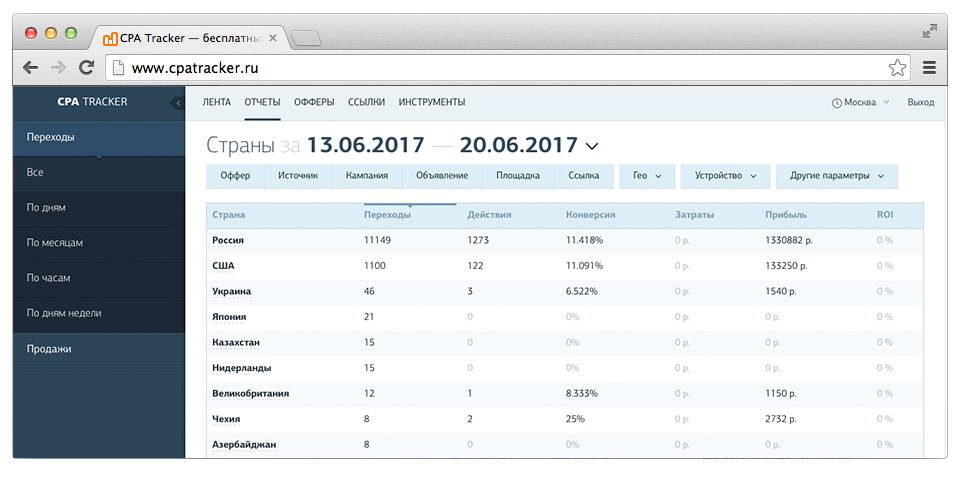Open the Устройство dropdown filter
960x486 pixels.
click(x=726, y=176)
